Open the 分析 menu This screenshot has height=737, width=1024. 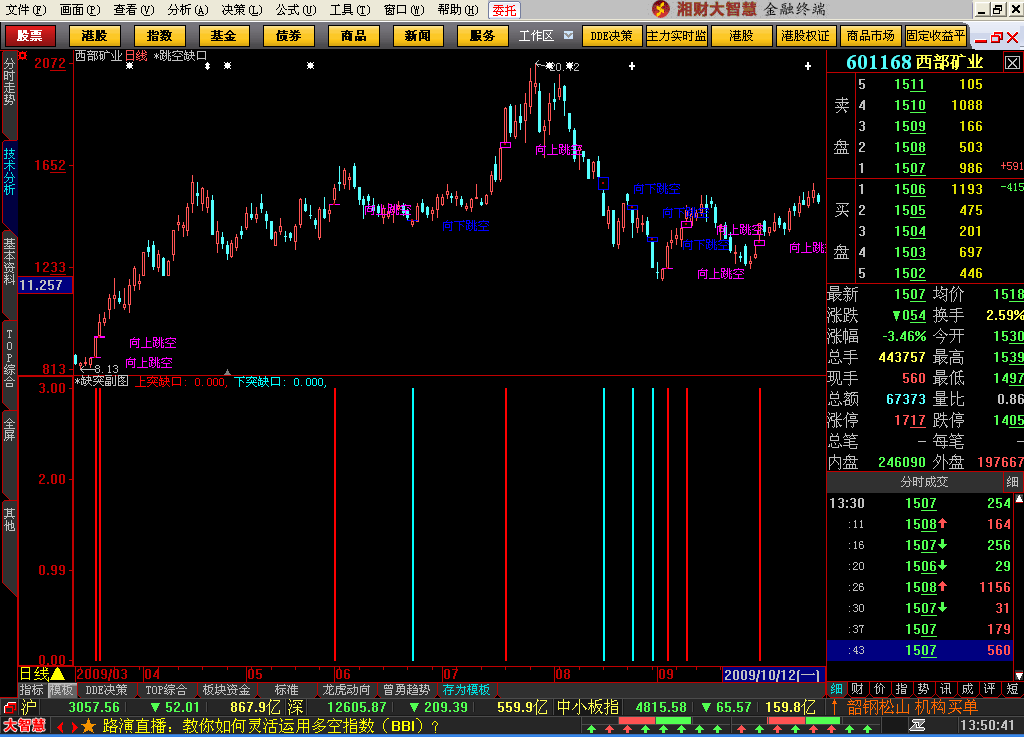click(187, 10)
